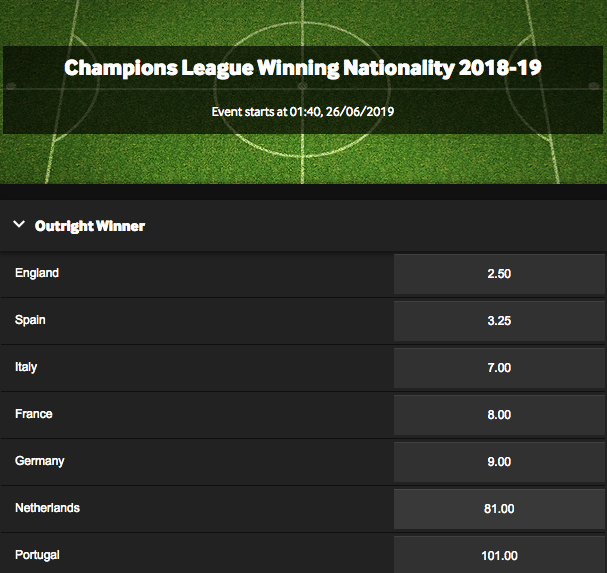Collapse the Outright Winner chevron
The width and height of the screenshot is (607, 573).
[19, 225]
